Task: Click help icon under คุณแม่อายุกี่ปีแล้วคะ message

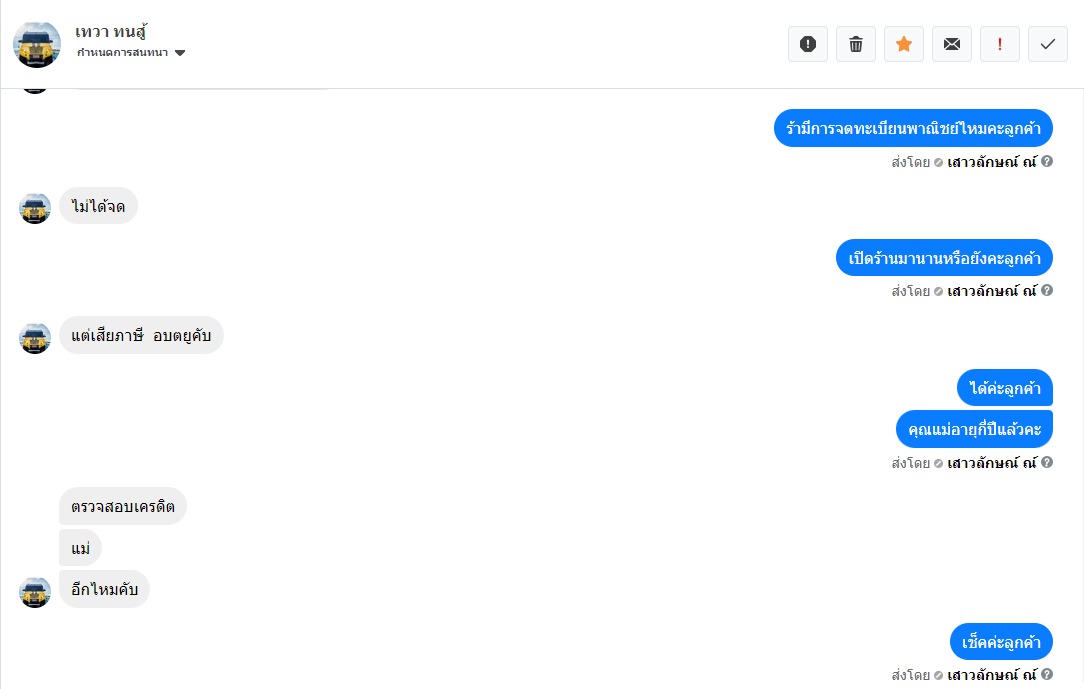Action: point(1047,463)
